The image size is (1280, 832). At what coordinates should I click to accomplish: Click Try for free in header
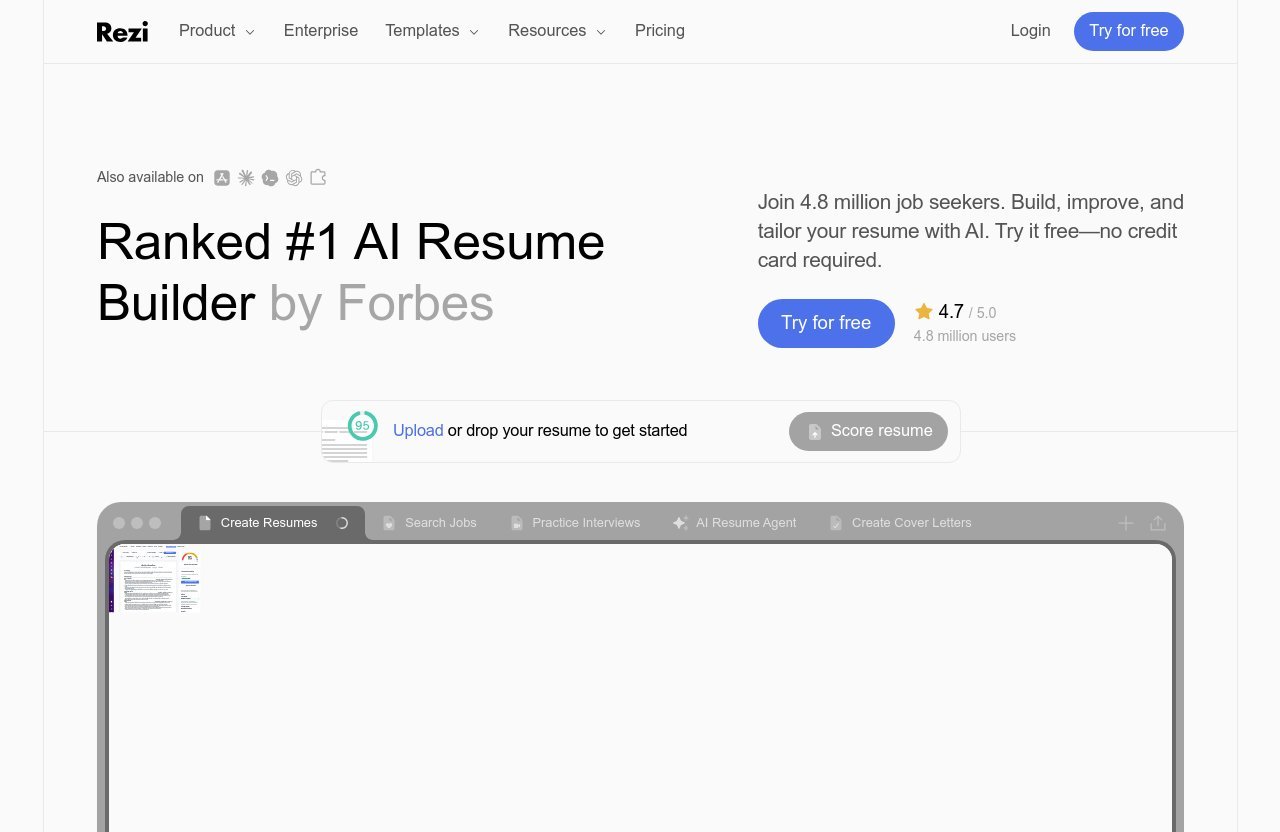click(x=1129, y=31)
